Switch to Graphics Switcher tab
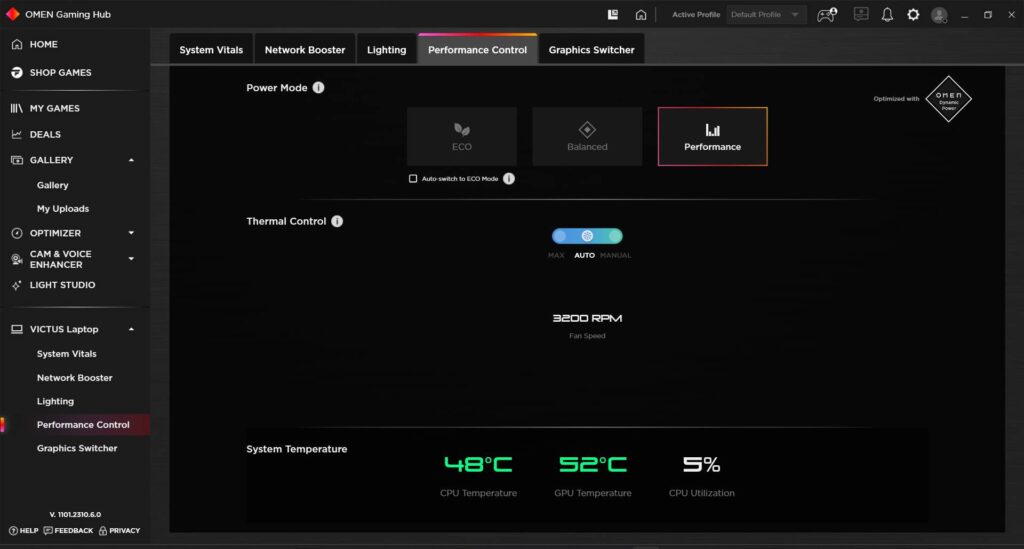The image size is (1024, 549). [592, 50]
